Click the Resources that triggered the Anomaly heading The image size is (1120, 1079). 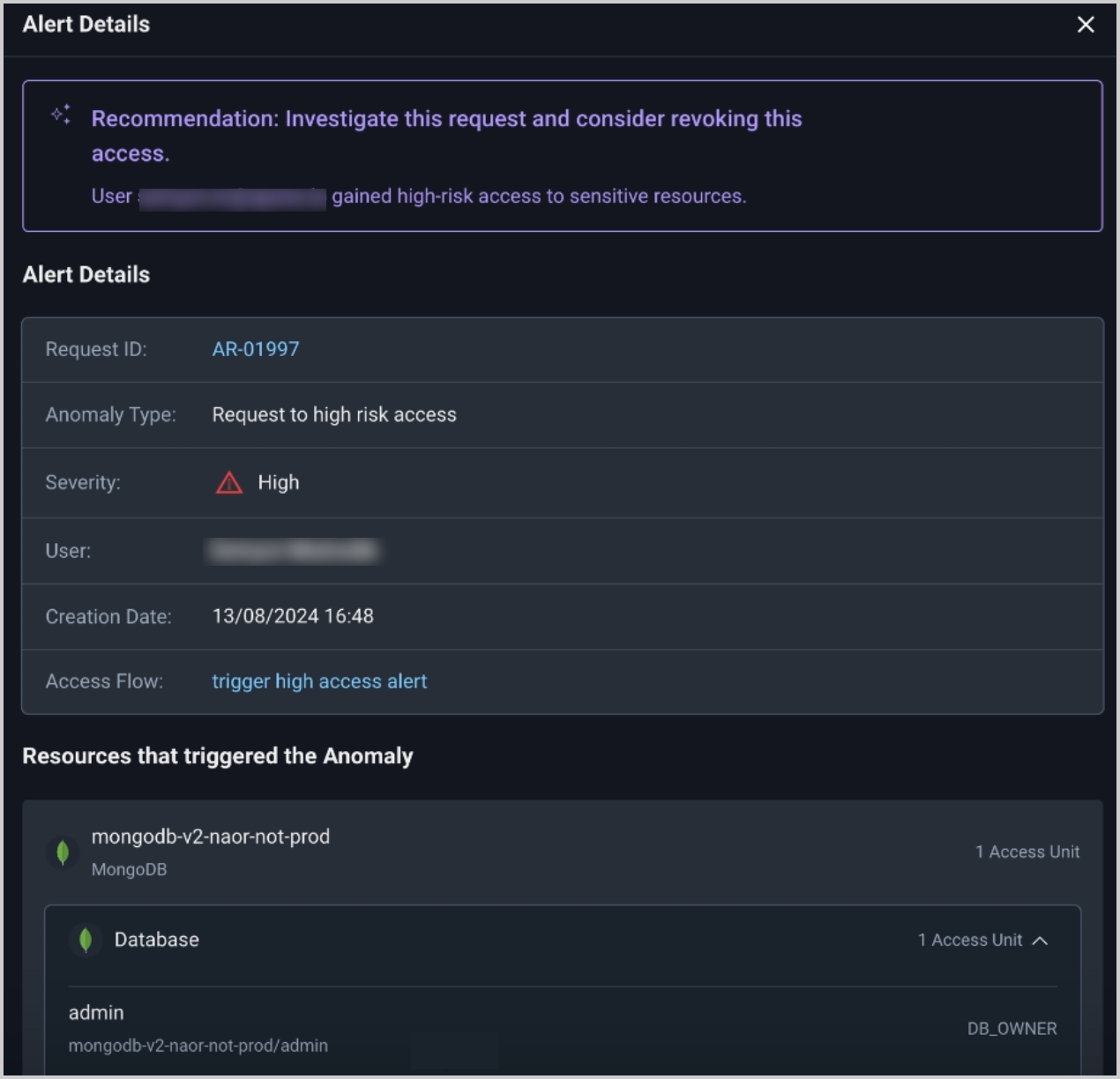tap(218, 756)
